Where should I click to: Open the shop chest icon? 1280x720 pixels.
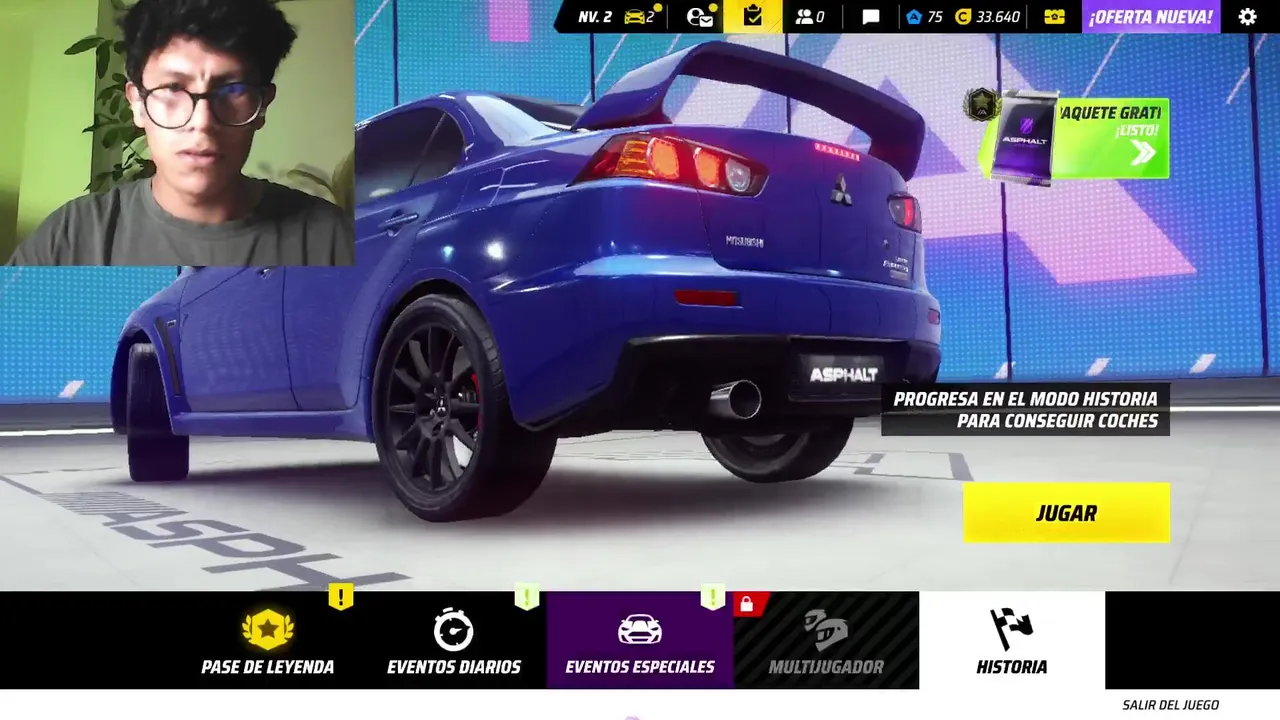tap(1054, 17)
